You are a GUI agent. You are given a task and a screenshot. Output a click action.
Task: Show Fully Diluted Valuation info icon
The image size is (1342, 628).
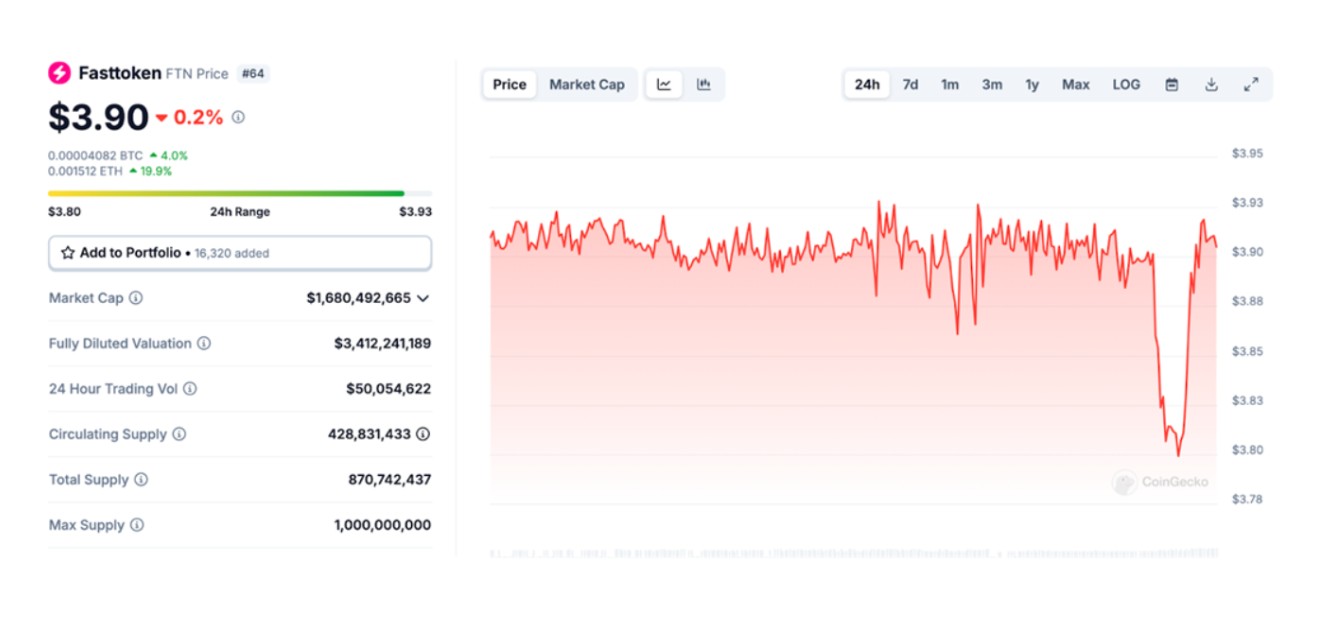[204, 343]
